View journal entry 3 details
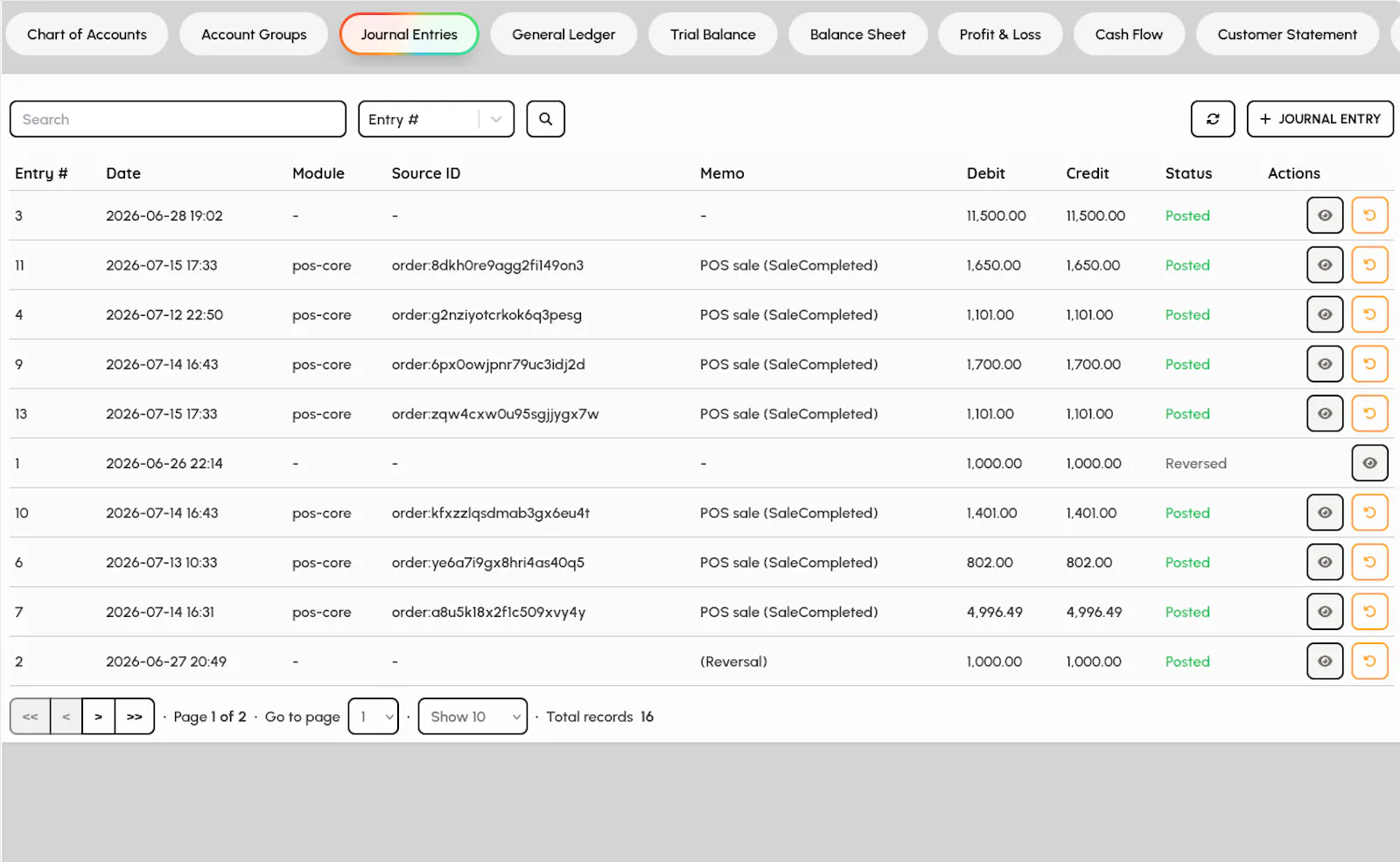 (x=1325, y=215)
